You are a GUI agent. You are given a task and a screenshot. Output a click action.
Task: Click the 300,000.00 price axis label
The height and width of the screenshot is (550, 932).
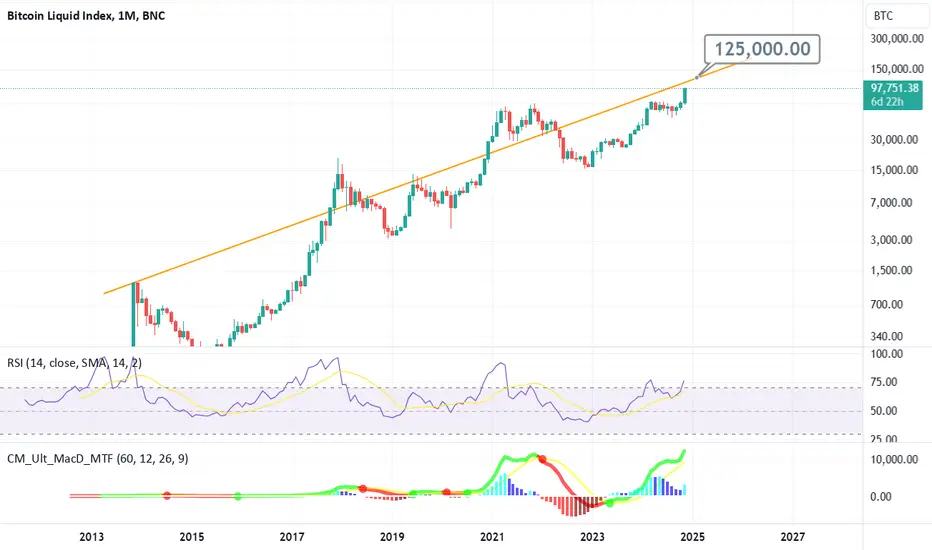pyautogui.click(x=897, y=39)
